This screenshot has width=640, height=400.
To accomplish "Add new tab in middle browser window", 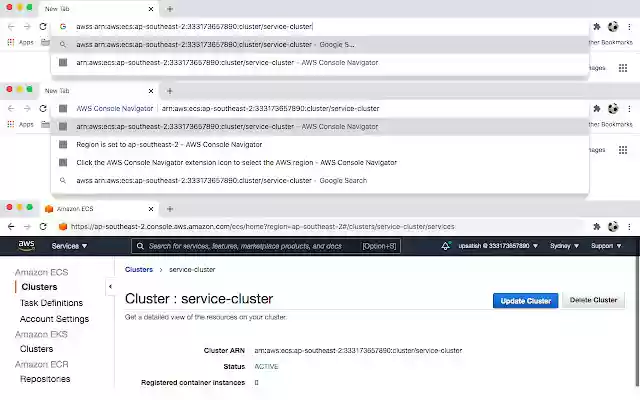I will 170,91.
